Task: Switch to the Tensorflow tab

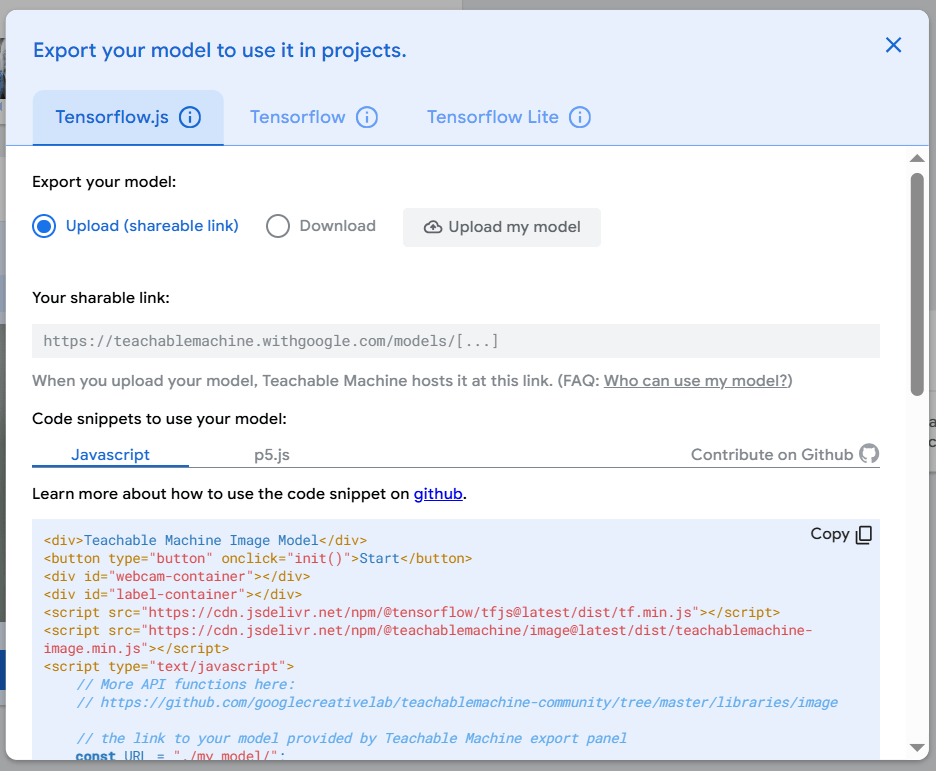Action: (297, 117)
